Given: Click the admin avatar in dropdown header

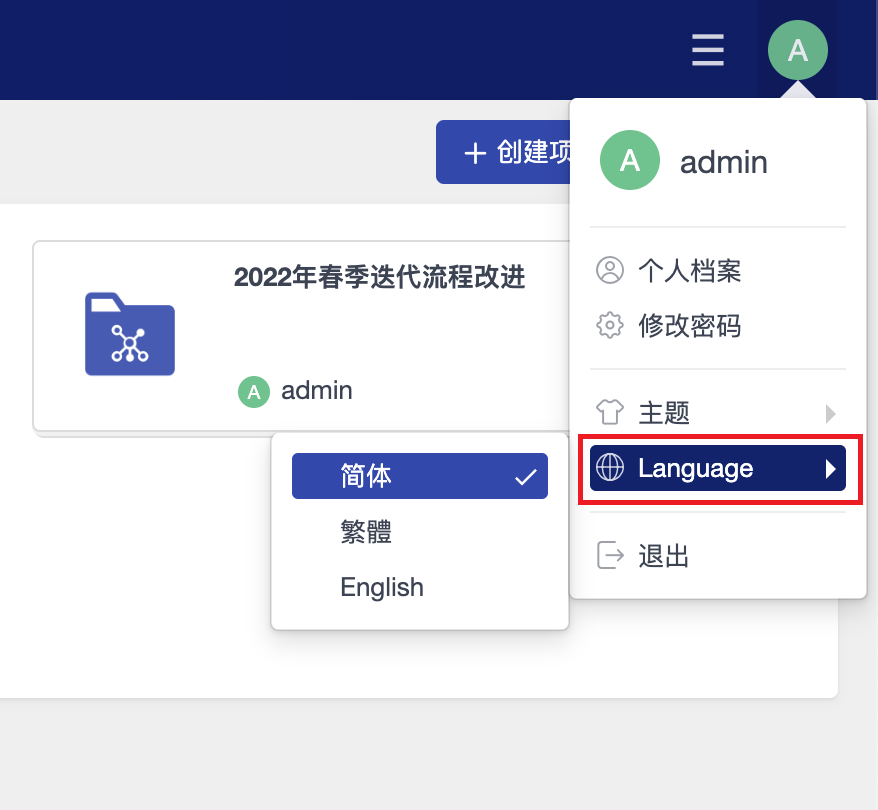Looking at the screenshot, I should [x=629, y=161].
